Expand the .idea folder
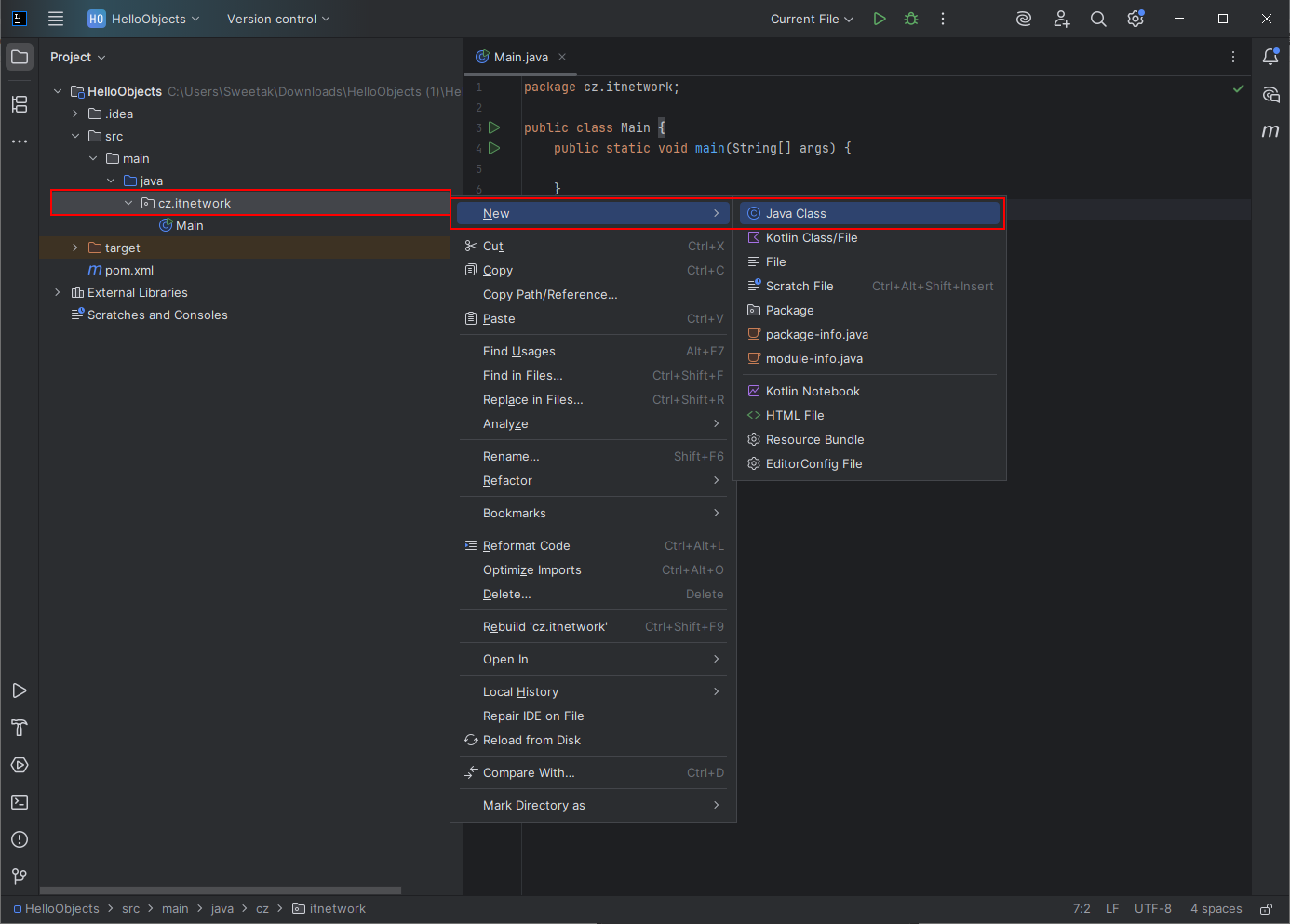The width and height of the screenshot is (1290, 924). coord(75,114)
